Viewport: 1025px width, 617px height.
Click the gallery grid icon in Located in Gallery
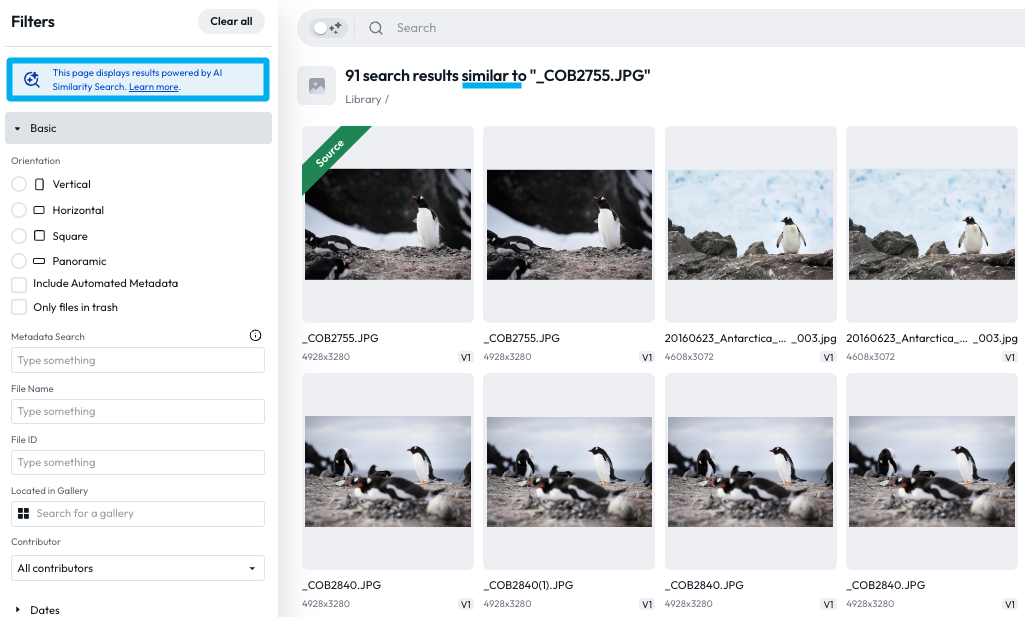(24, 514)
